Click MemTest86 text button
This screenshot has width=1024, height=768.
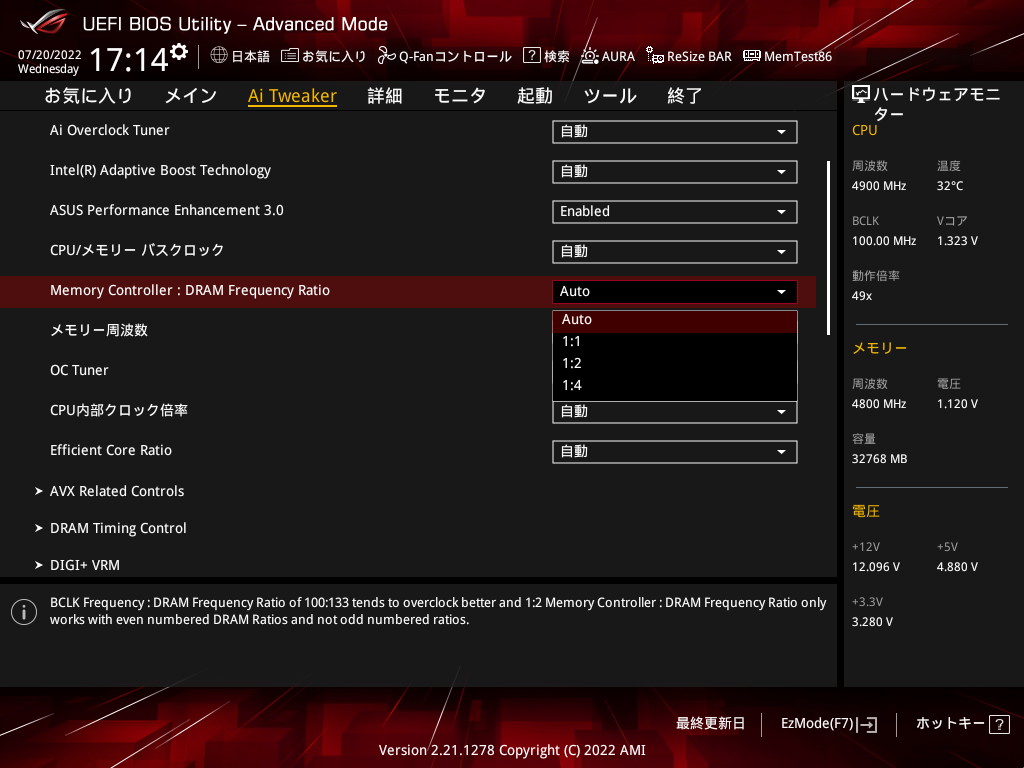(x=798, y=57)
